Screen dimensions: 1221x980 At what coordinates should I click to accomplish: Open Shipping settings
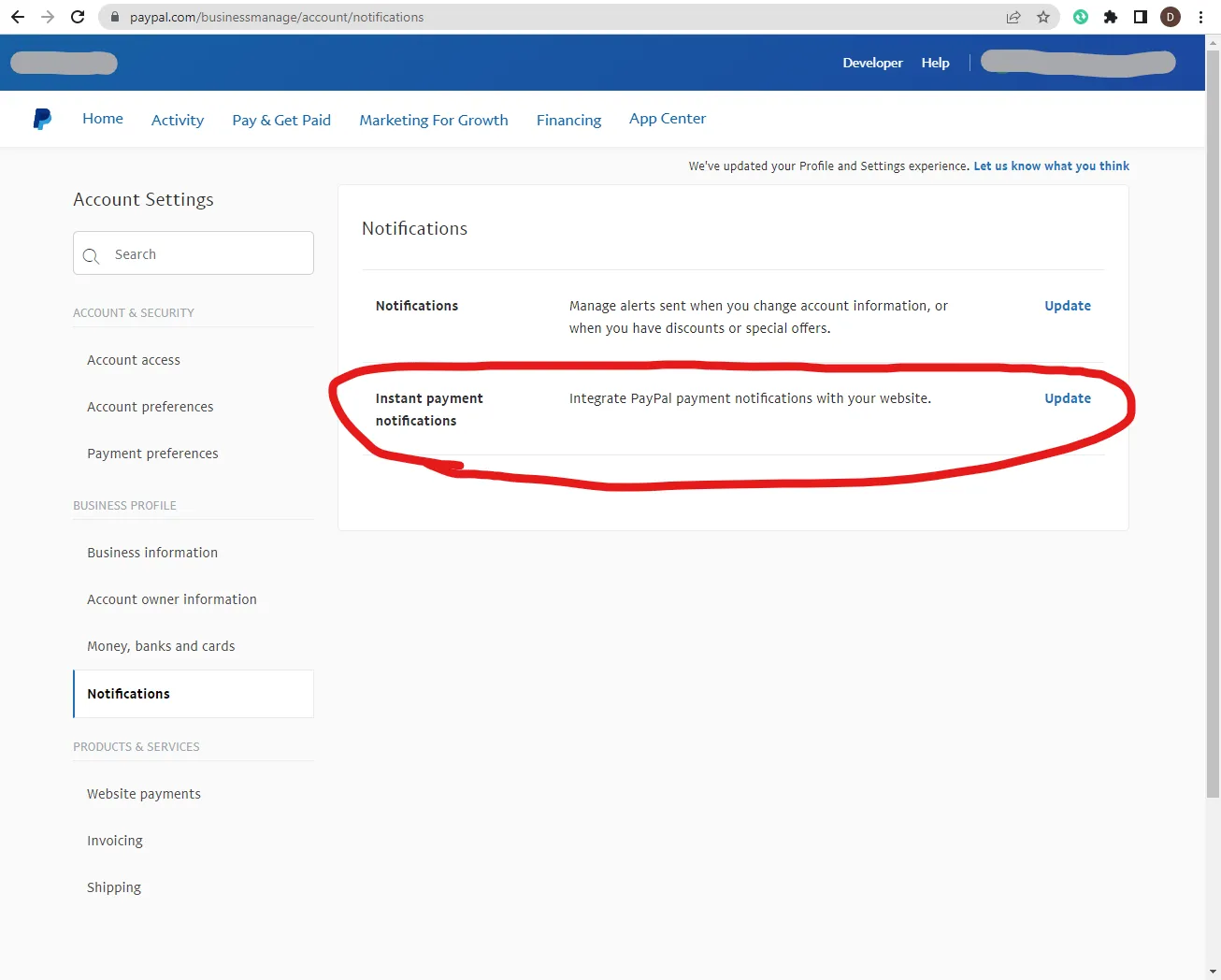(114, 887)
